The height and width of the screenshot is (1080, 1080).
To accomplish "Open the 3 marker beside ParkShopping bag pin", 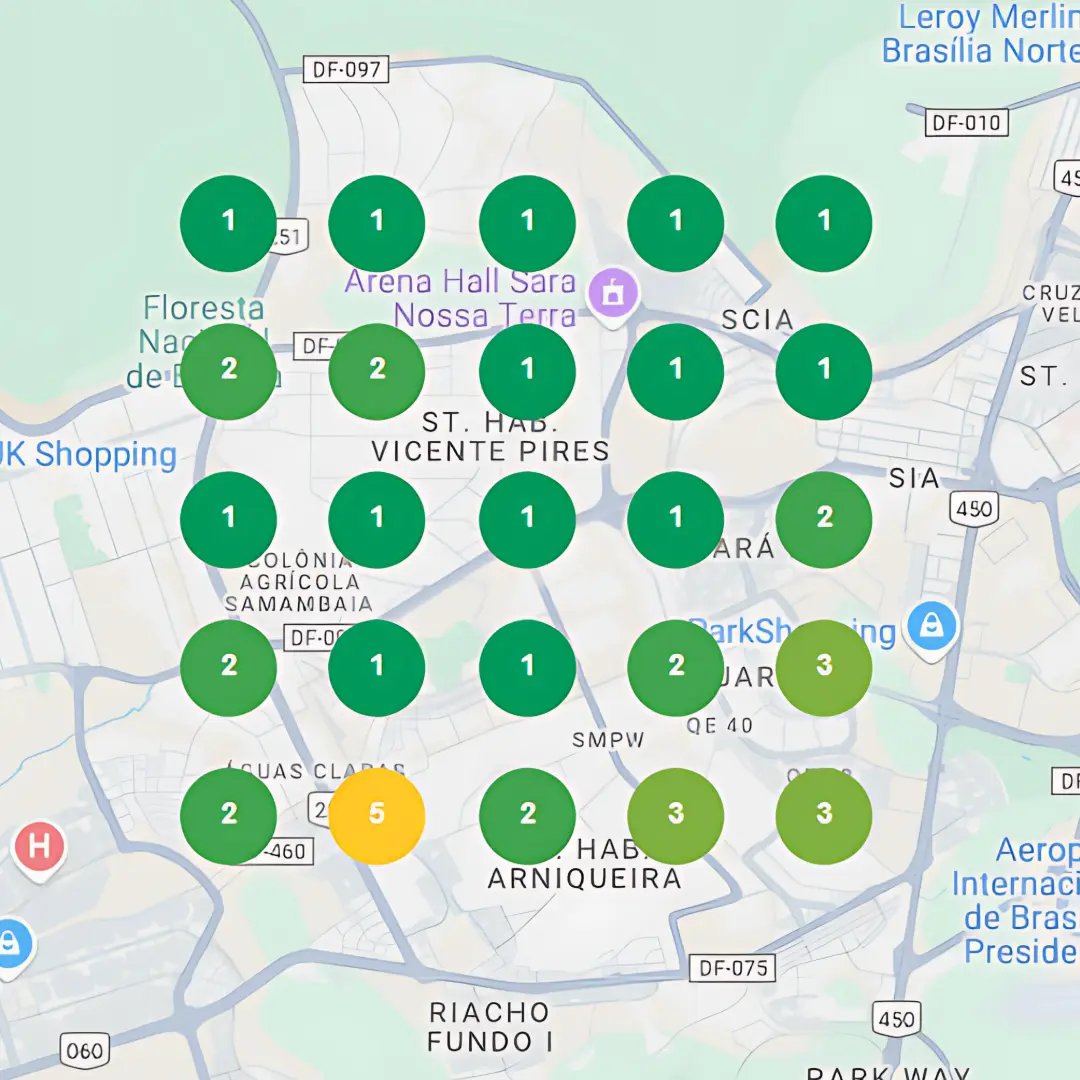I will [824, 667].
